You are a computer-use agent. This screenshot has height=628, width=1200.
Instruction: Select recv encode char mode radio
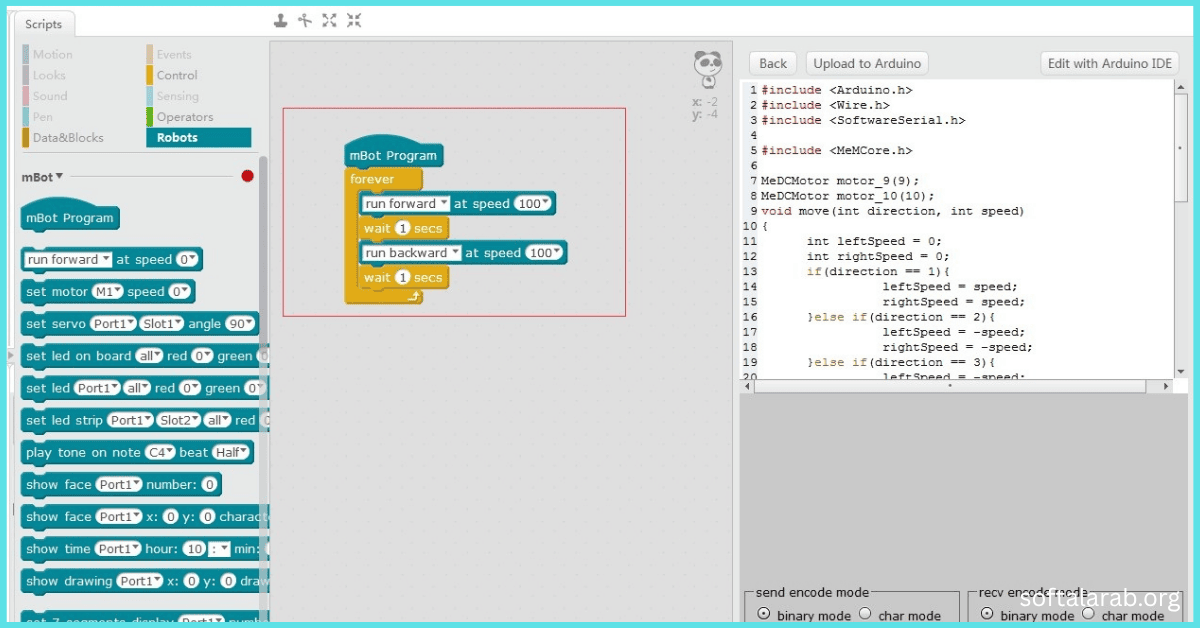[x=1089, y=615]
